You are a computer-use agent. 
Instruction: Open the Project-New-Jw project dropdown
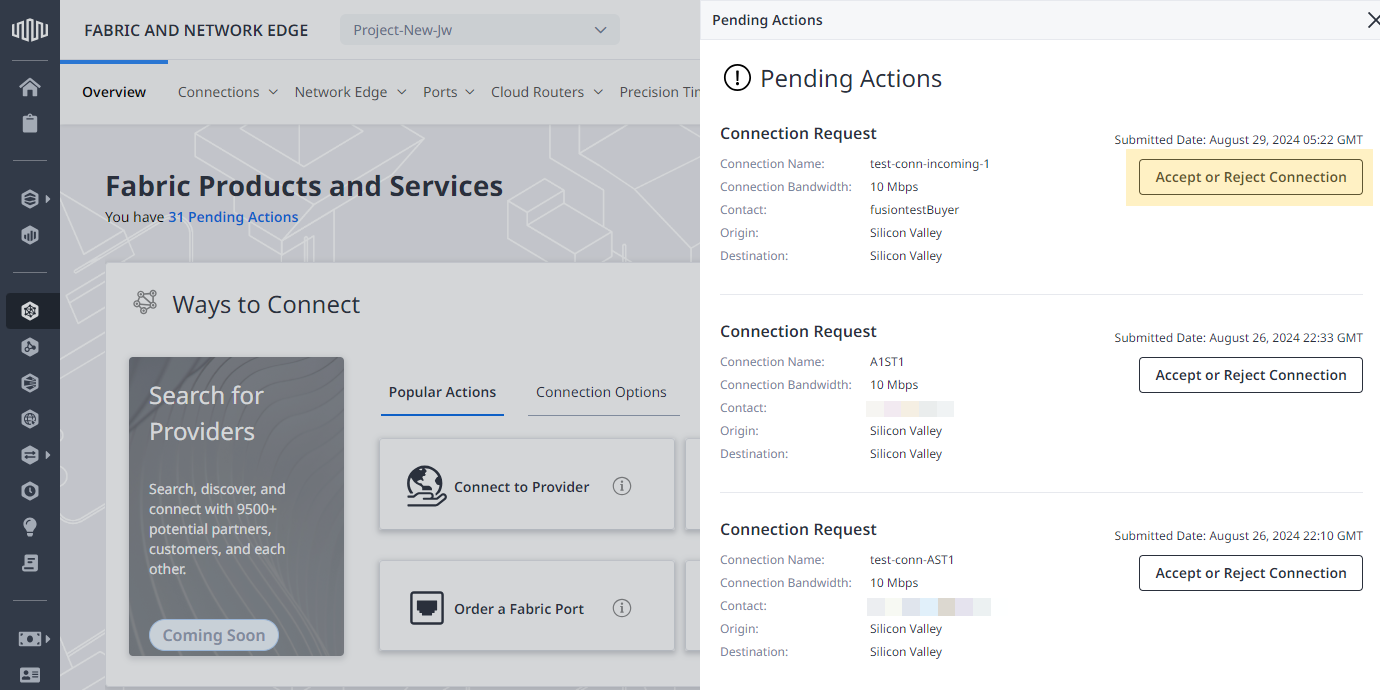(480, 30)
